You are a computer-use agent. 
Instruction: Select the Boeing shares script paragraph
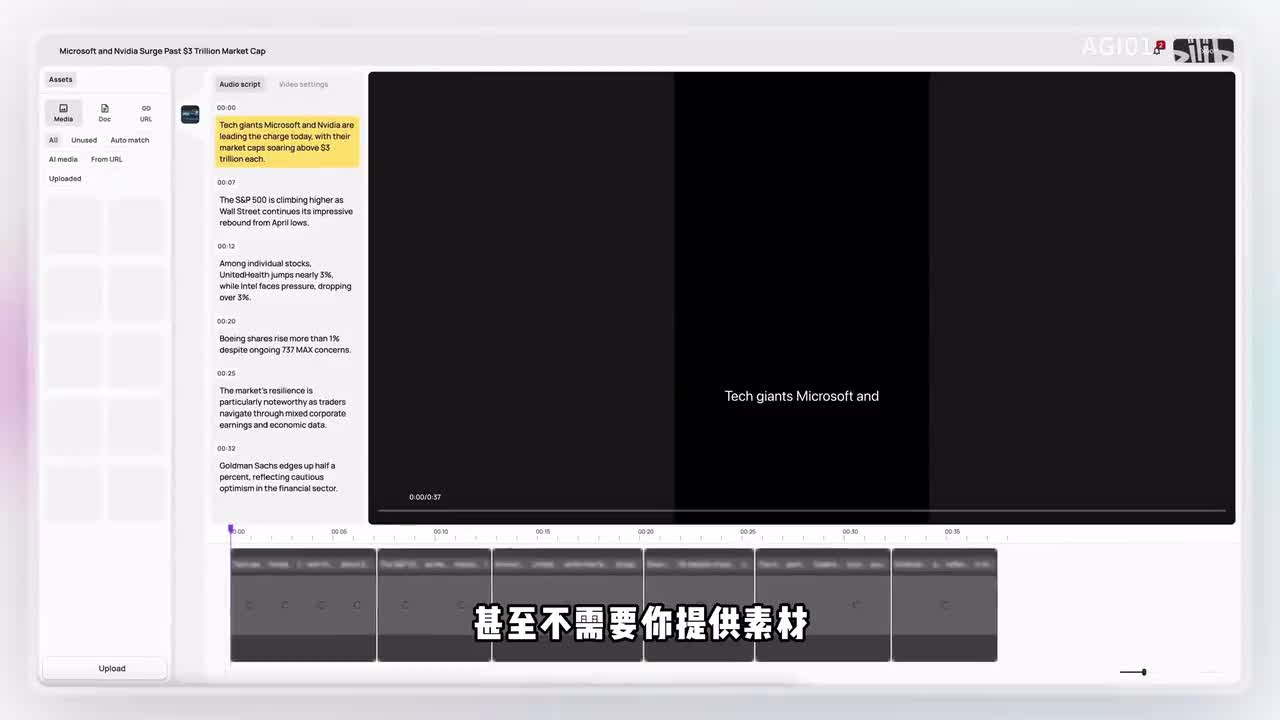[x=285, y=344]
